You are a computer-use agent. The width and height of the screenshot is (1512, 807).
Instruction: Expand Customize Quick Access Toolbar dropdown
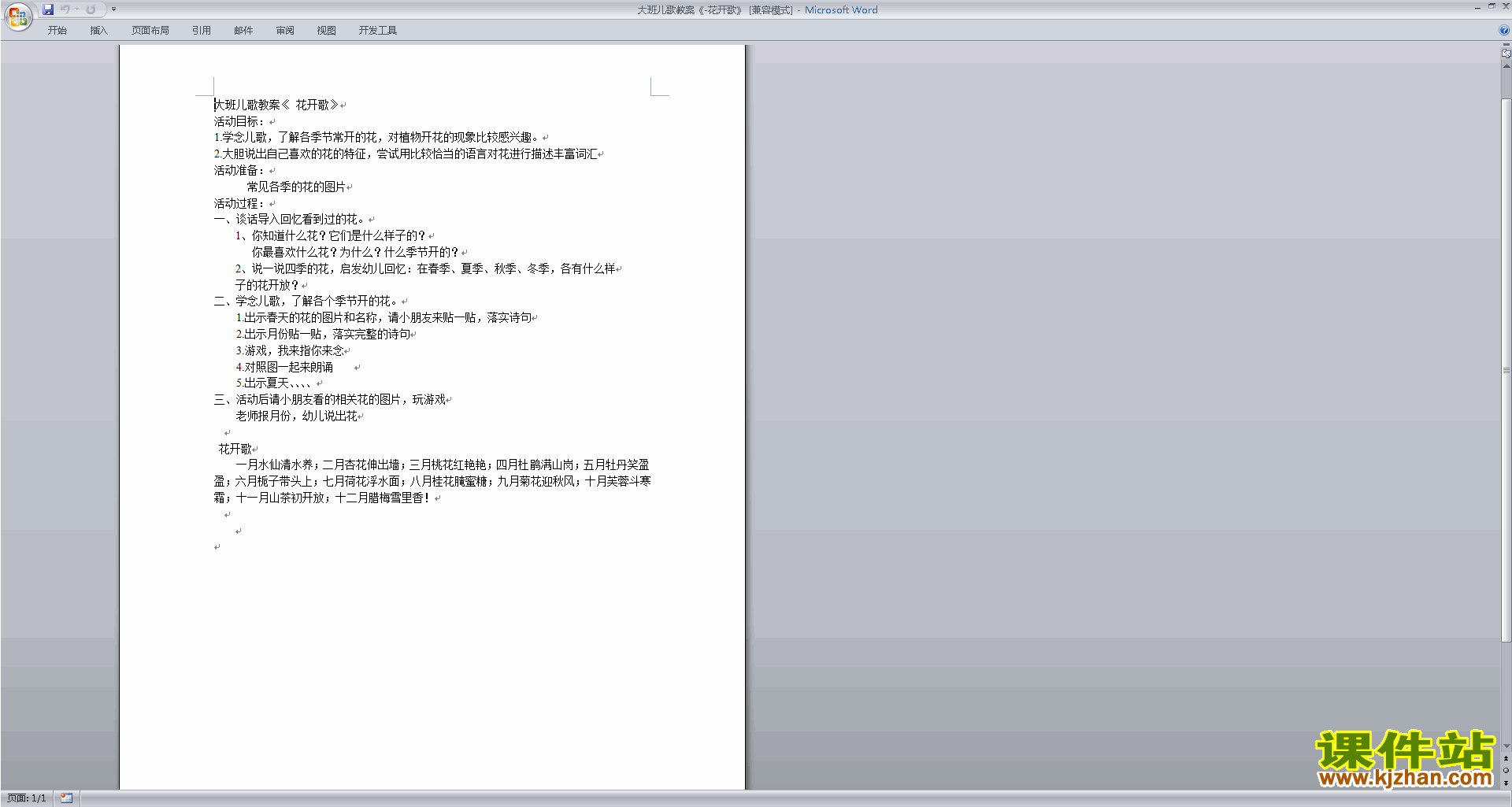click(x=114, y=9)
